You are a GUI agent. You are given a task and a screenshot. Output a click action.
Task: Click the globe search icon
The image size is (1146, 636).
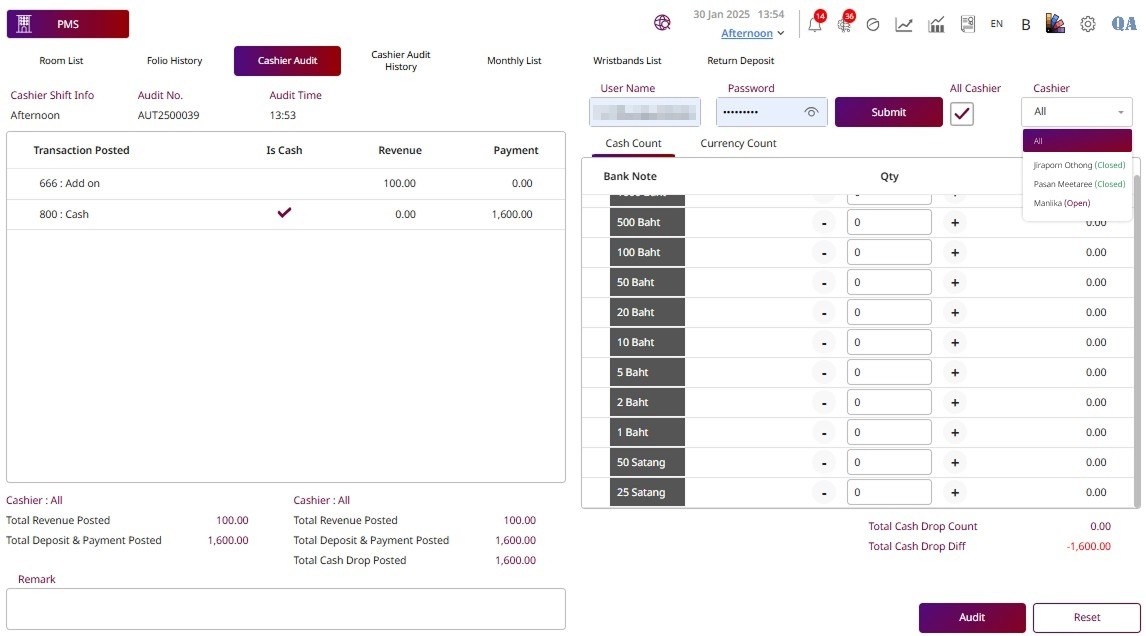click(662, 23)
